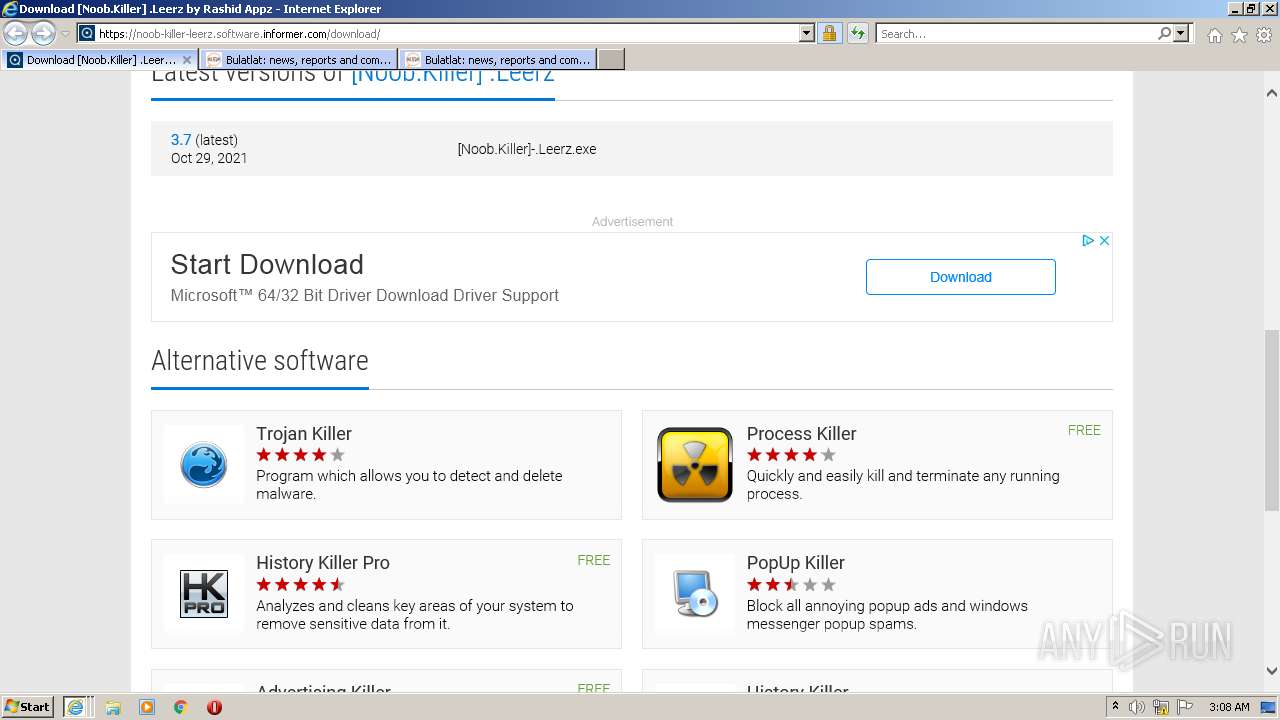Open the recent pages dropdown arrow

[65, 34]
